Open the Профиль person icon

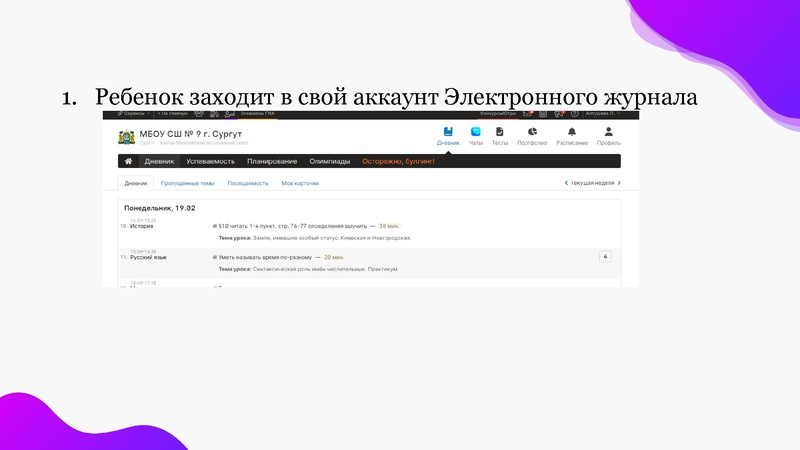(608, 132)
